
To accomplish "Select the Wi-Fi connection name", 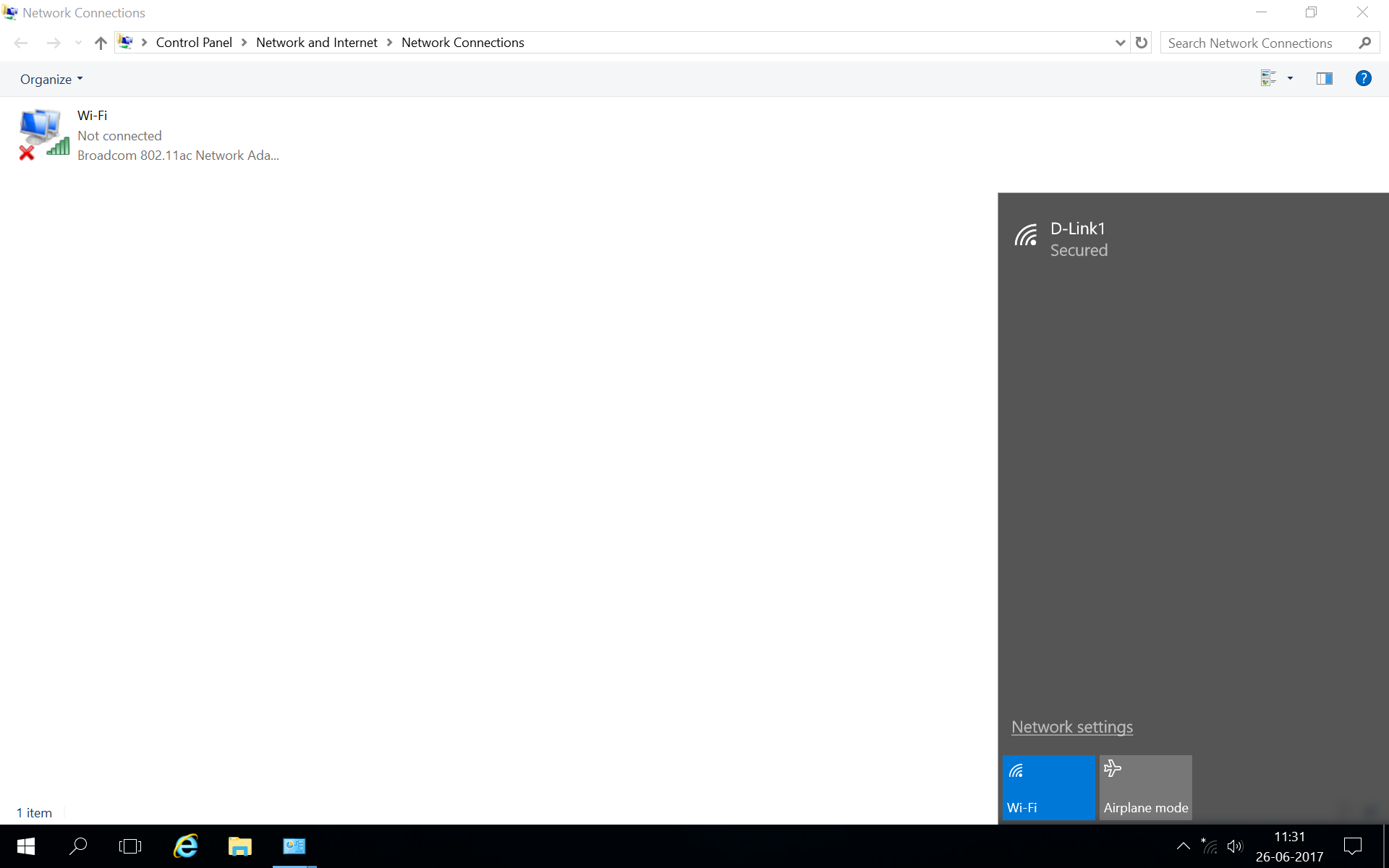I will (x=93, y=116).
